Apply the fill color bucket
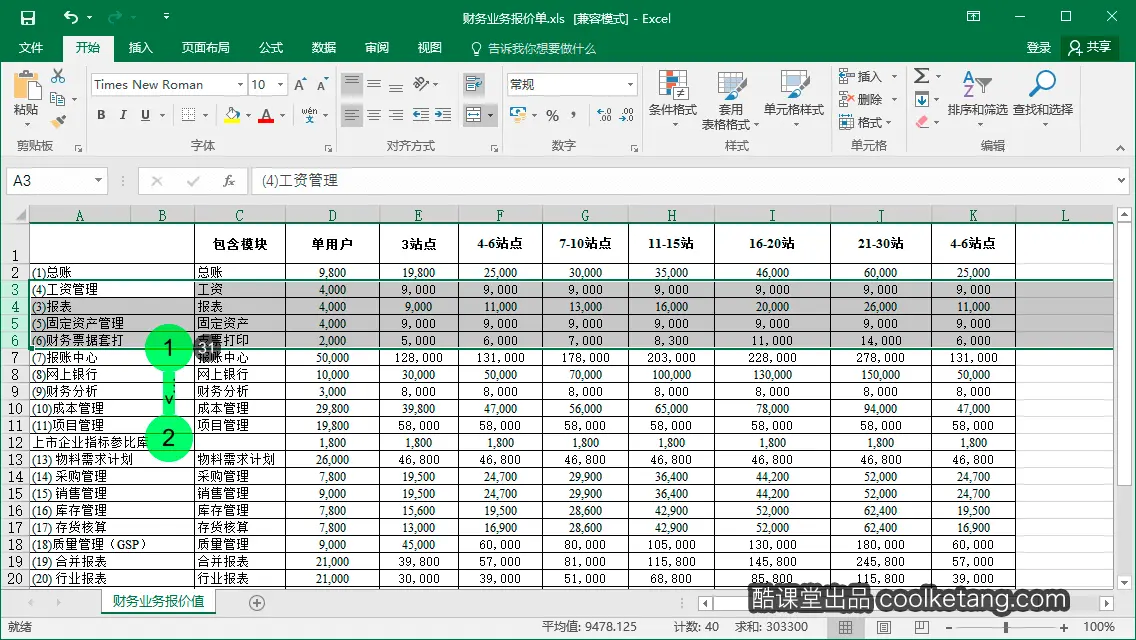The image size is (1136, 640). click(232, 115)
